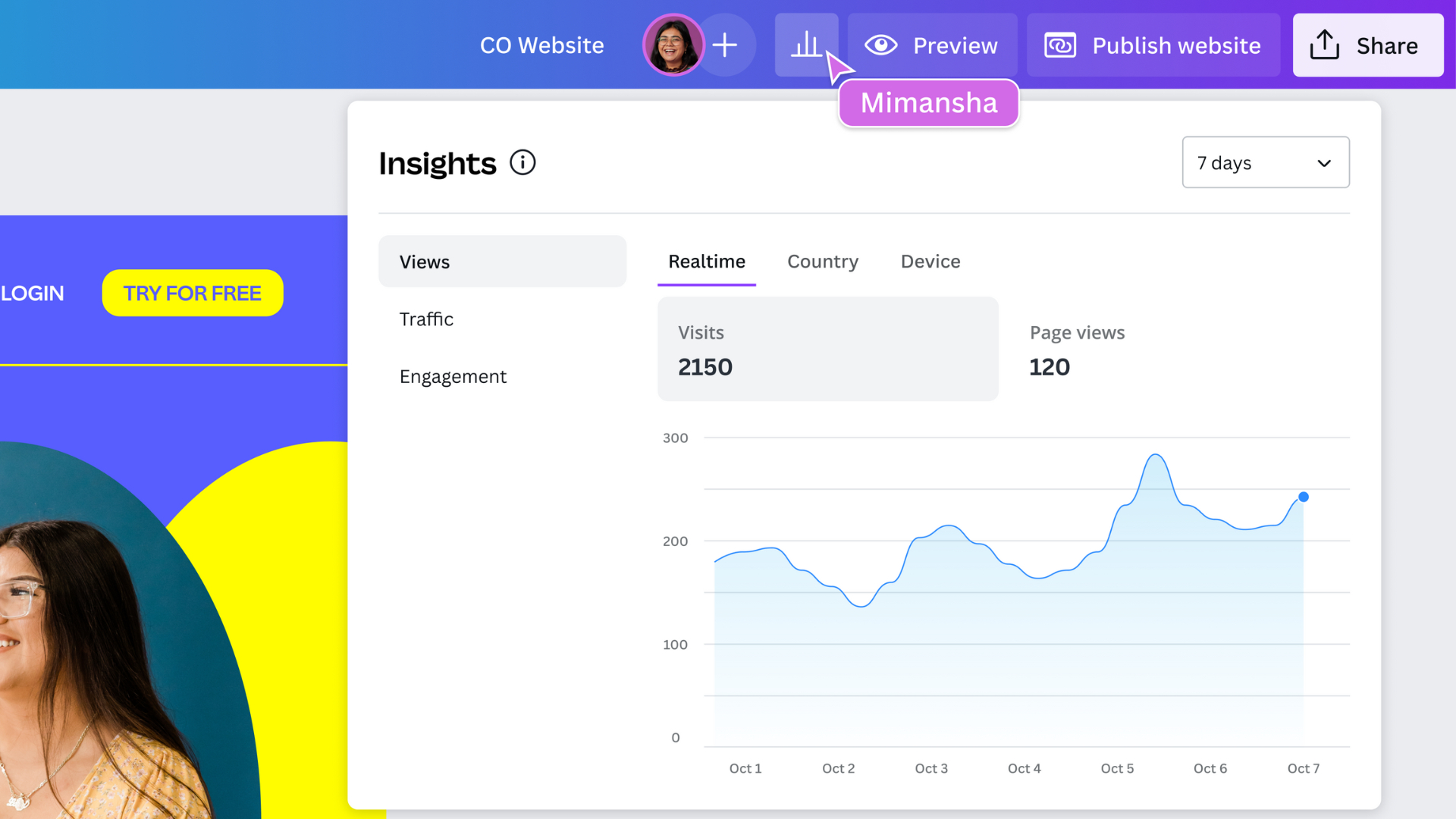Open the Insights bar chart icon
This screenshot has height=819, width=1456.
(x=805, y=45)
